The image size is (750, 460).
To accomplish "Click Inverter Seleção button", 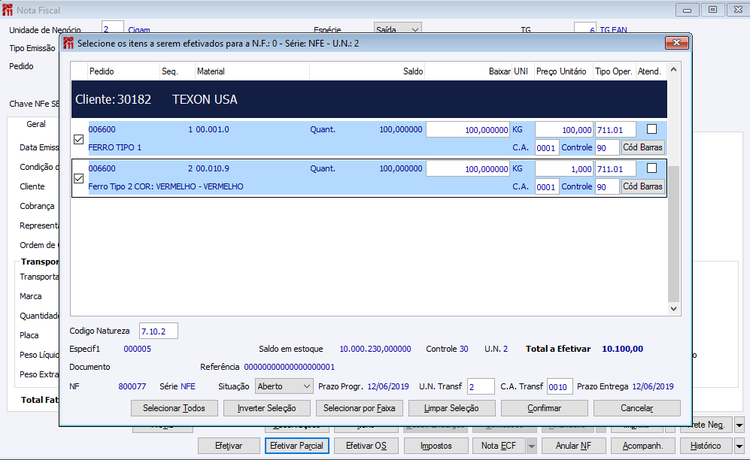I will (x=266, y=408).
